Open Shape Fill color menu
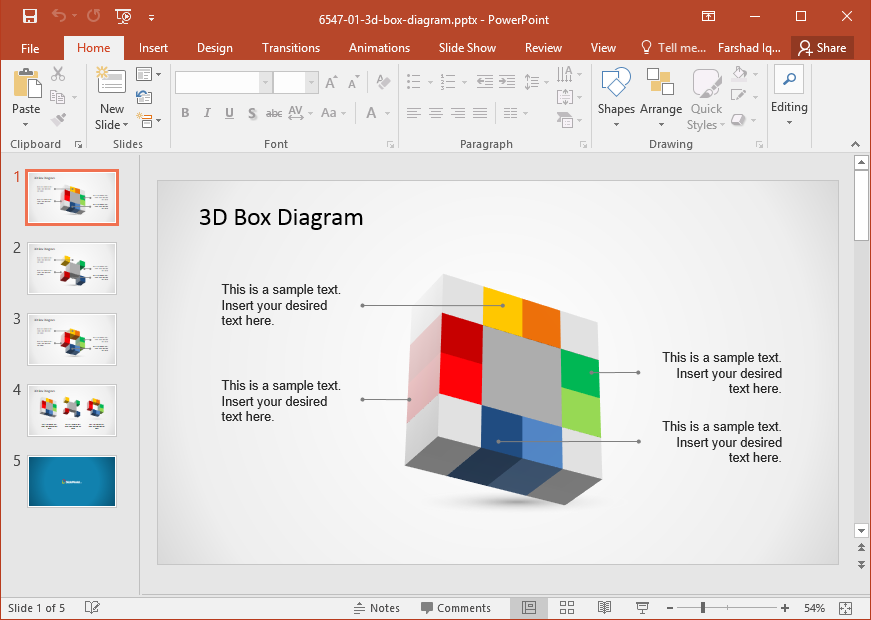 point(744,73)
